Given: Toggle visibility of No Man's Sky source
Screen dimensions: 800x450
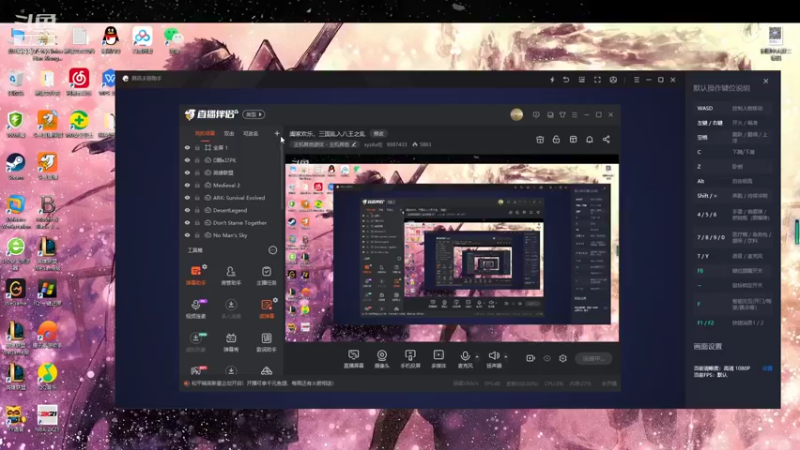Looking at the screenshot, I should (x=187, y=235).
